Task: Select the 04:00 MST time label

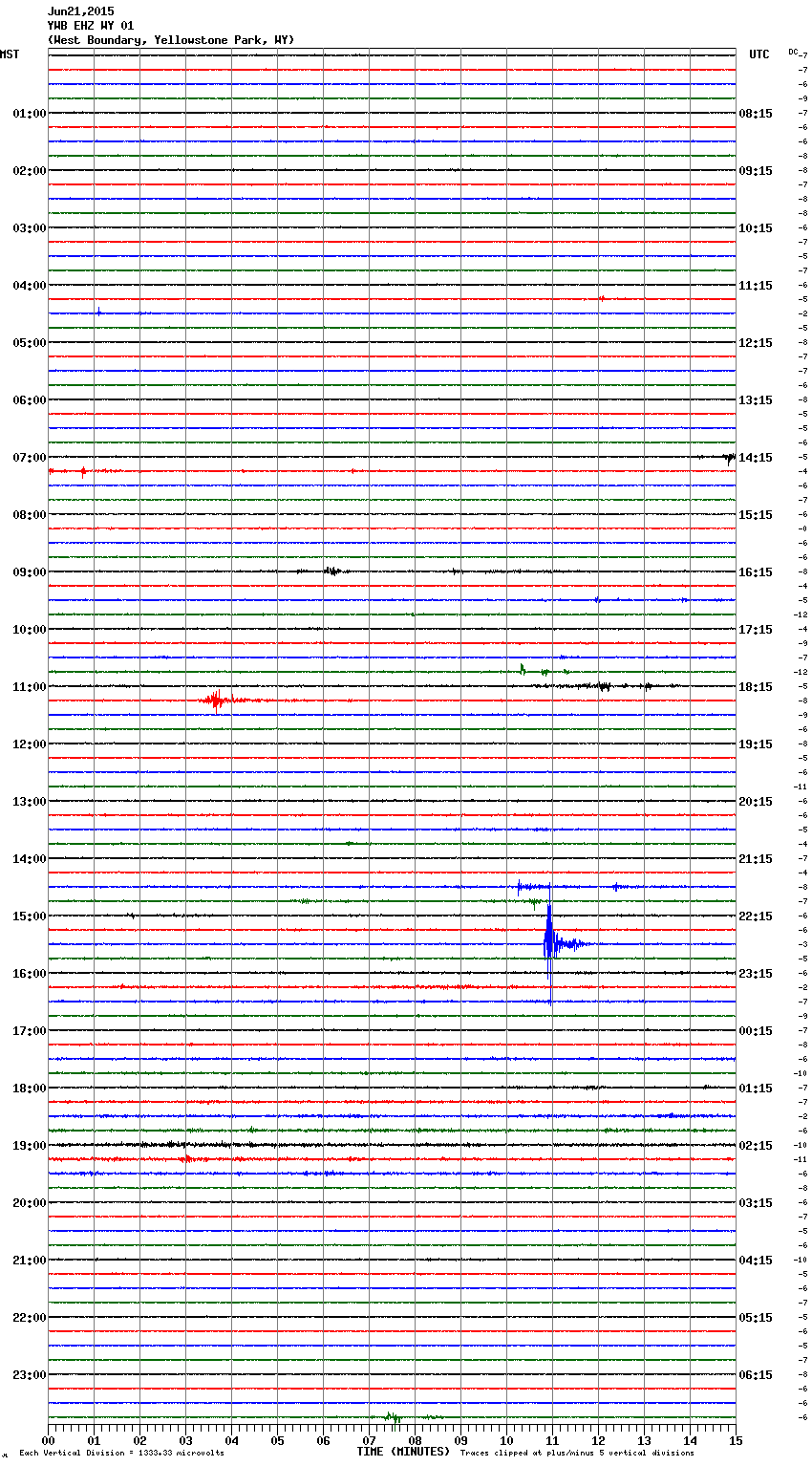Action: pyautogui.click(x=30, y=286)
